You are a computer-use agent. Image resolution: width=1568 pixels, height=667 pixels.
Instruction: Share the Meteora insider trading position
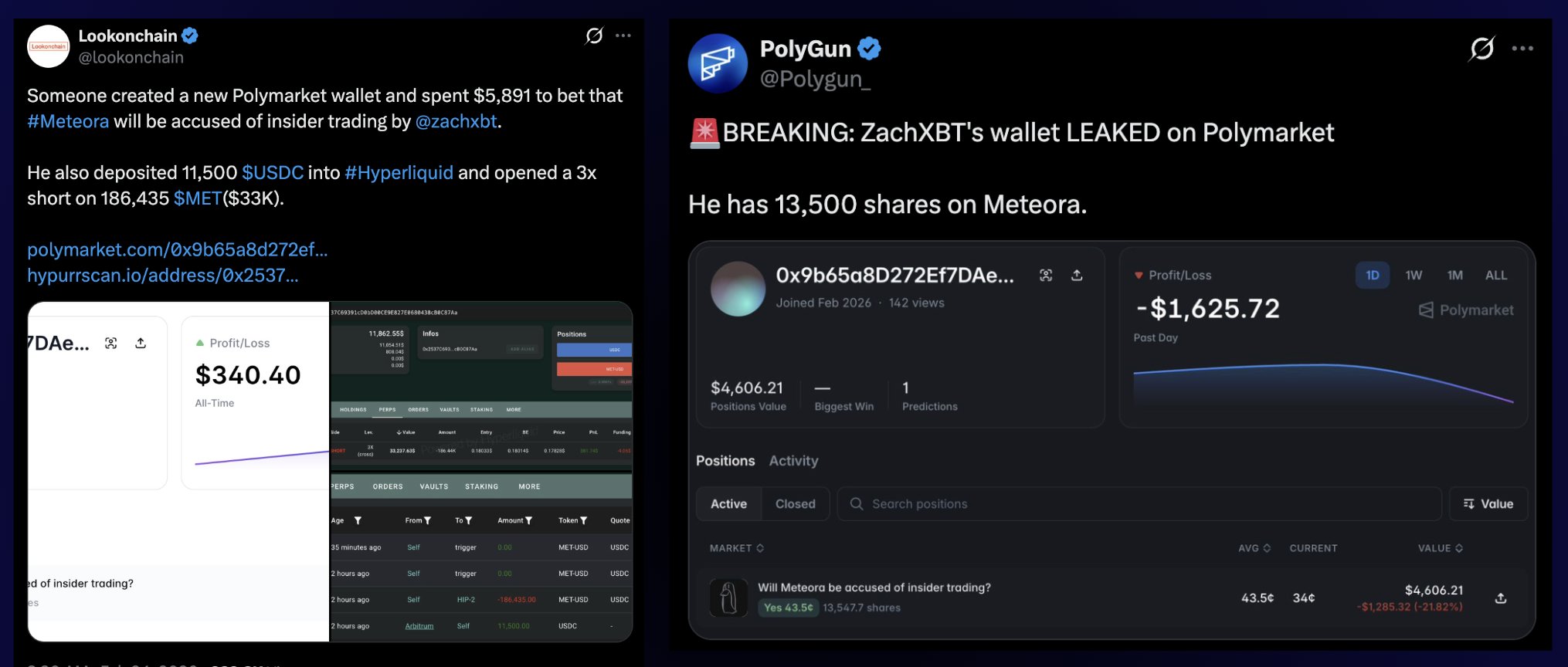[x=1501, y=598]
